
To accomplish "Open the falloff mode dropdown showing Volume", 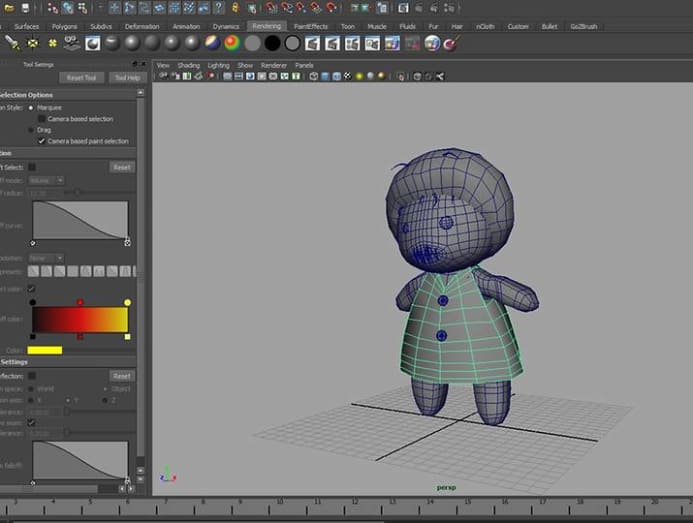I will (x=47, y=180).
